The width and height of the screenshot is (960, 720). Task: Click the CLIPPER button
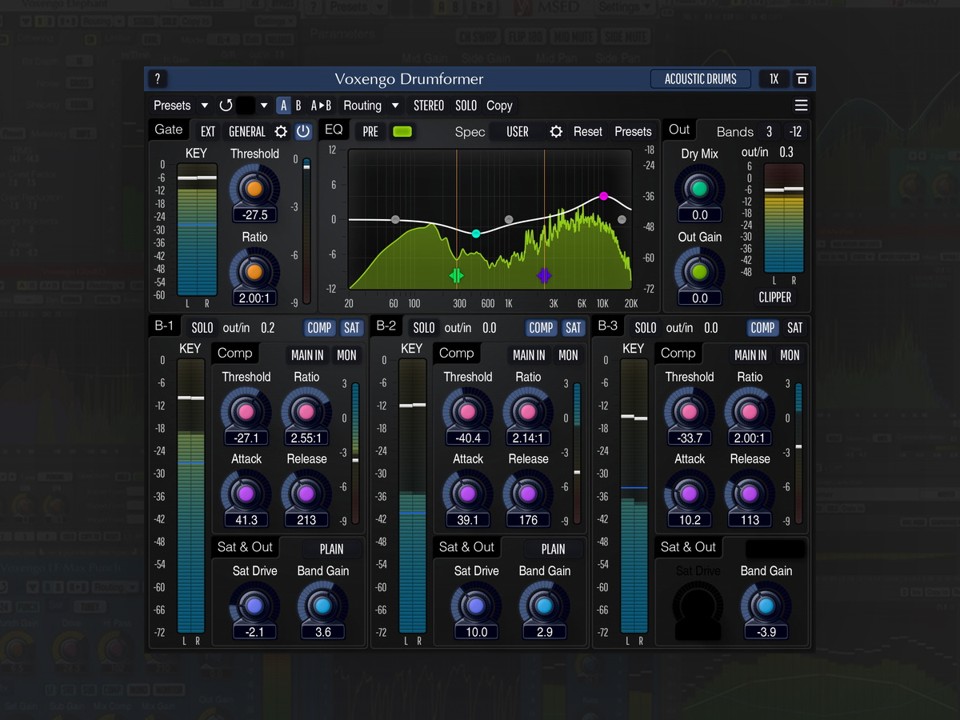(774, 298)
